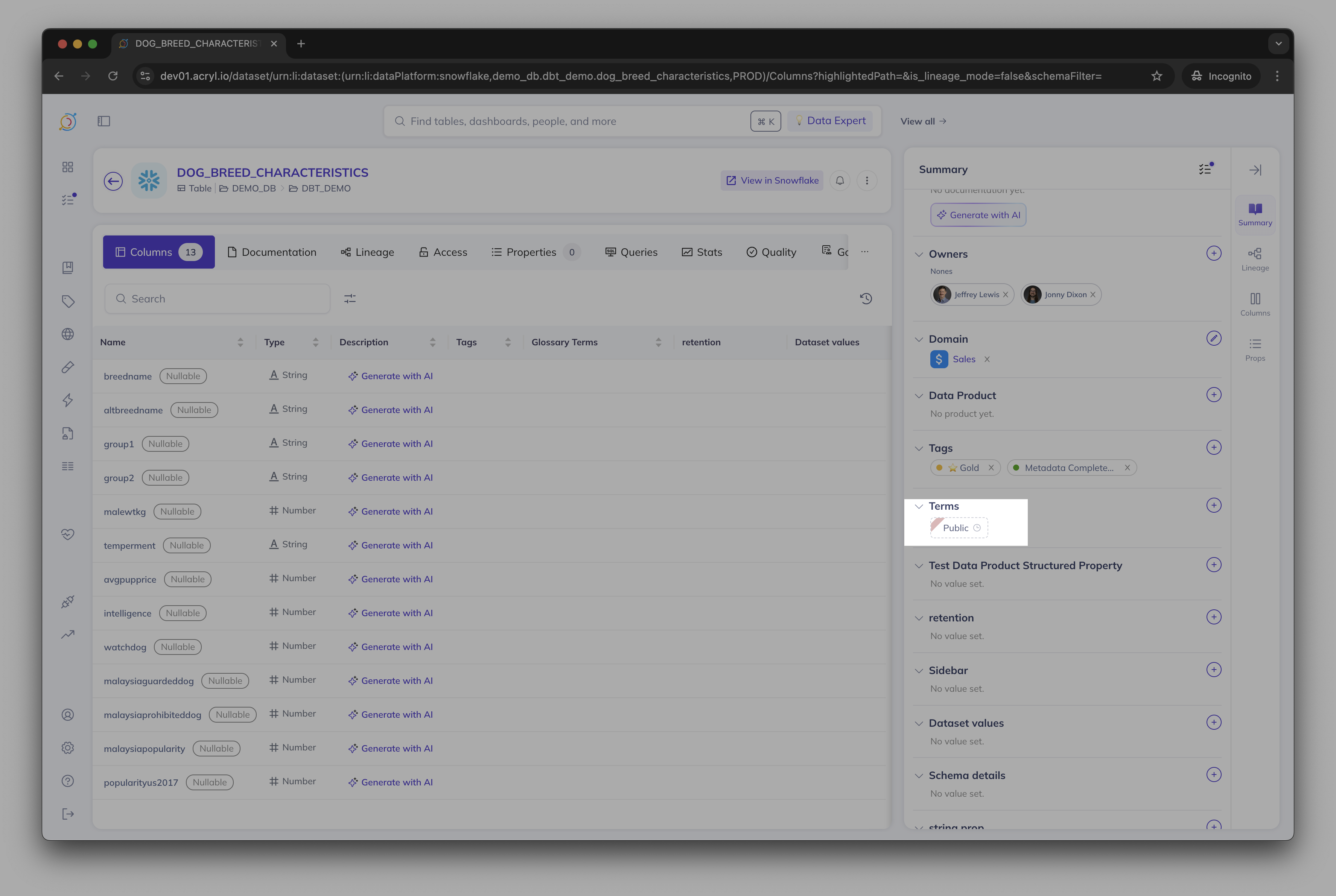Toggle the left sidebar panel icon
Screen dimensions: 1336x896
103,121
